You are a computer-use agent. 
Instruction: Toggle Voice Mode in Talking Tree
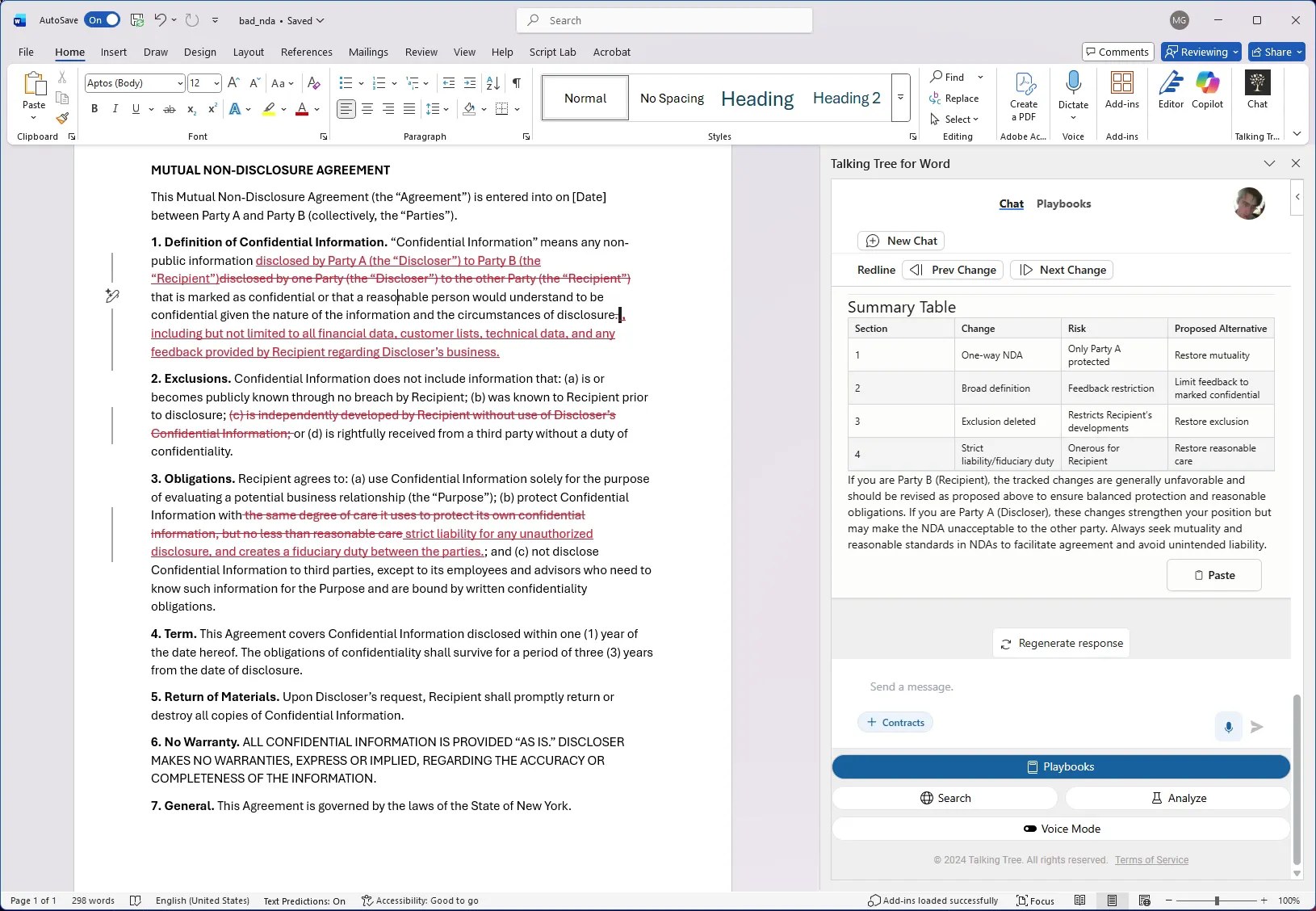point(1061,829)
